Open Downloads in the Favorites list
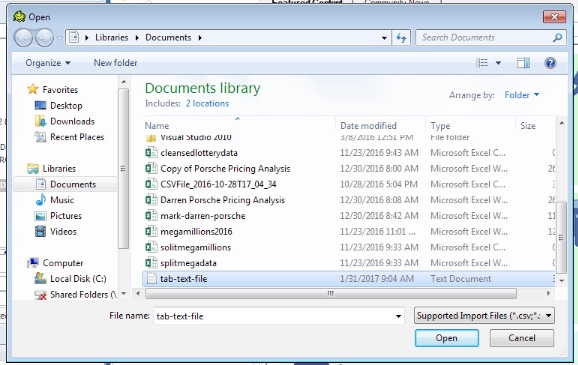 [72, 121]
